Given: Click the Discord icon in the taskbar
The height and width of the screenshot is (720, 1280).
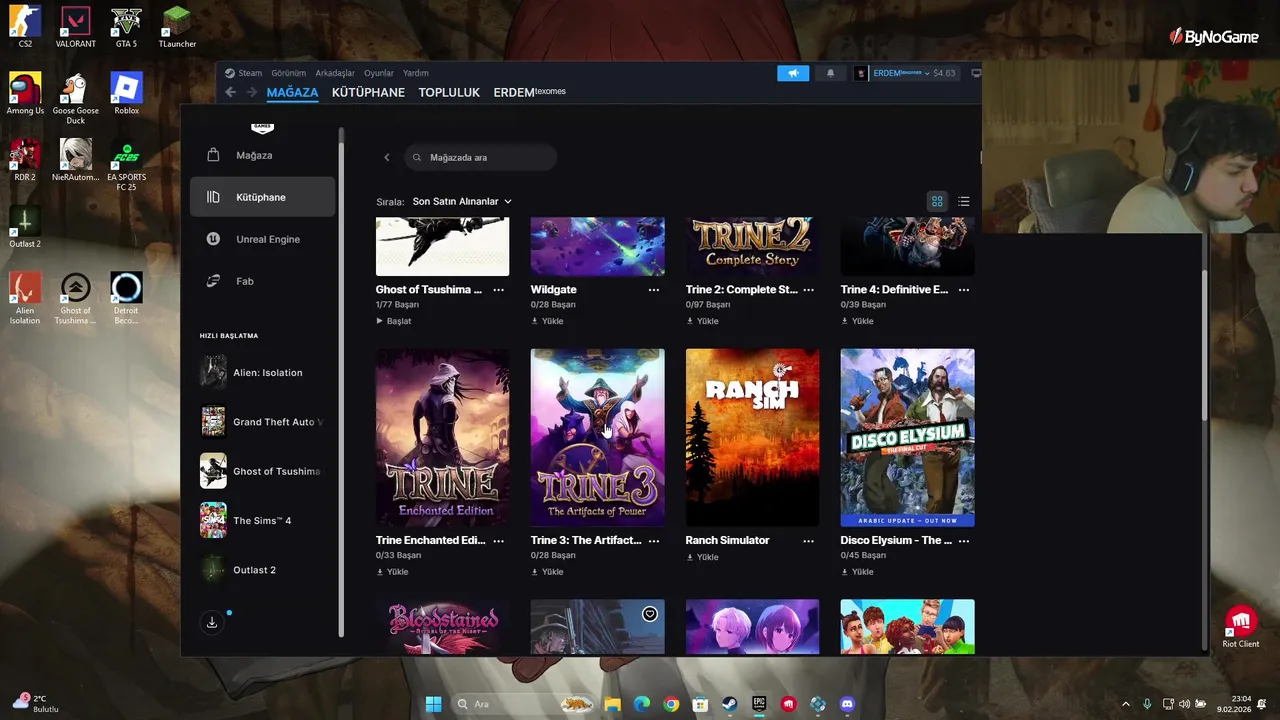Looking at the screenshot, I should (x=847, y=704).
